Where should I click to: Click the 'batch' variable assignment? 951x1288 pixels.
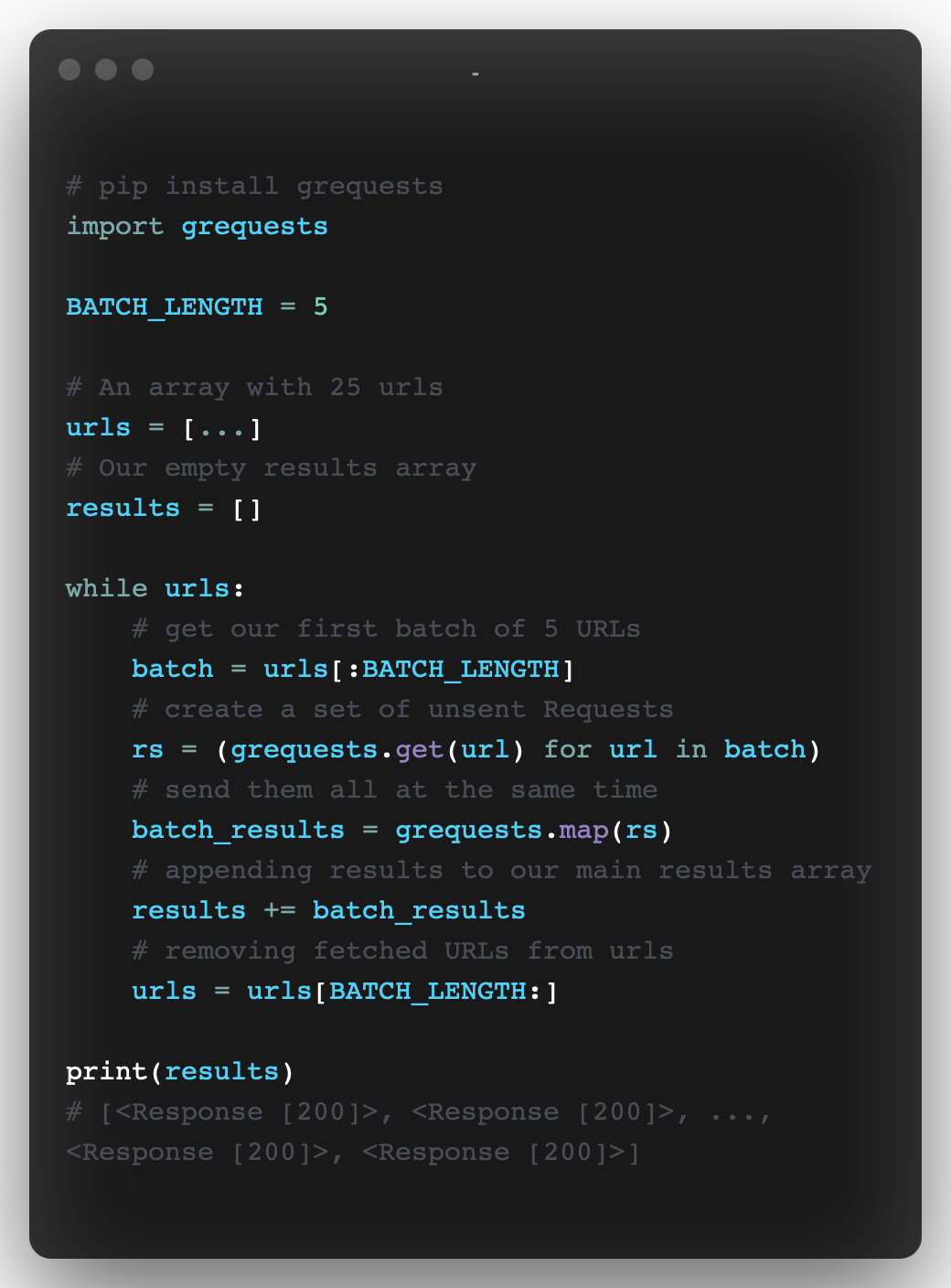pos(172,669)
